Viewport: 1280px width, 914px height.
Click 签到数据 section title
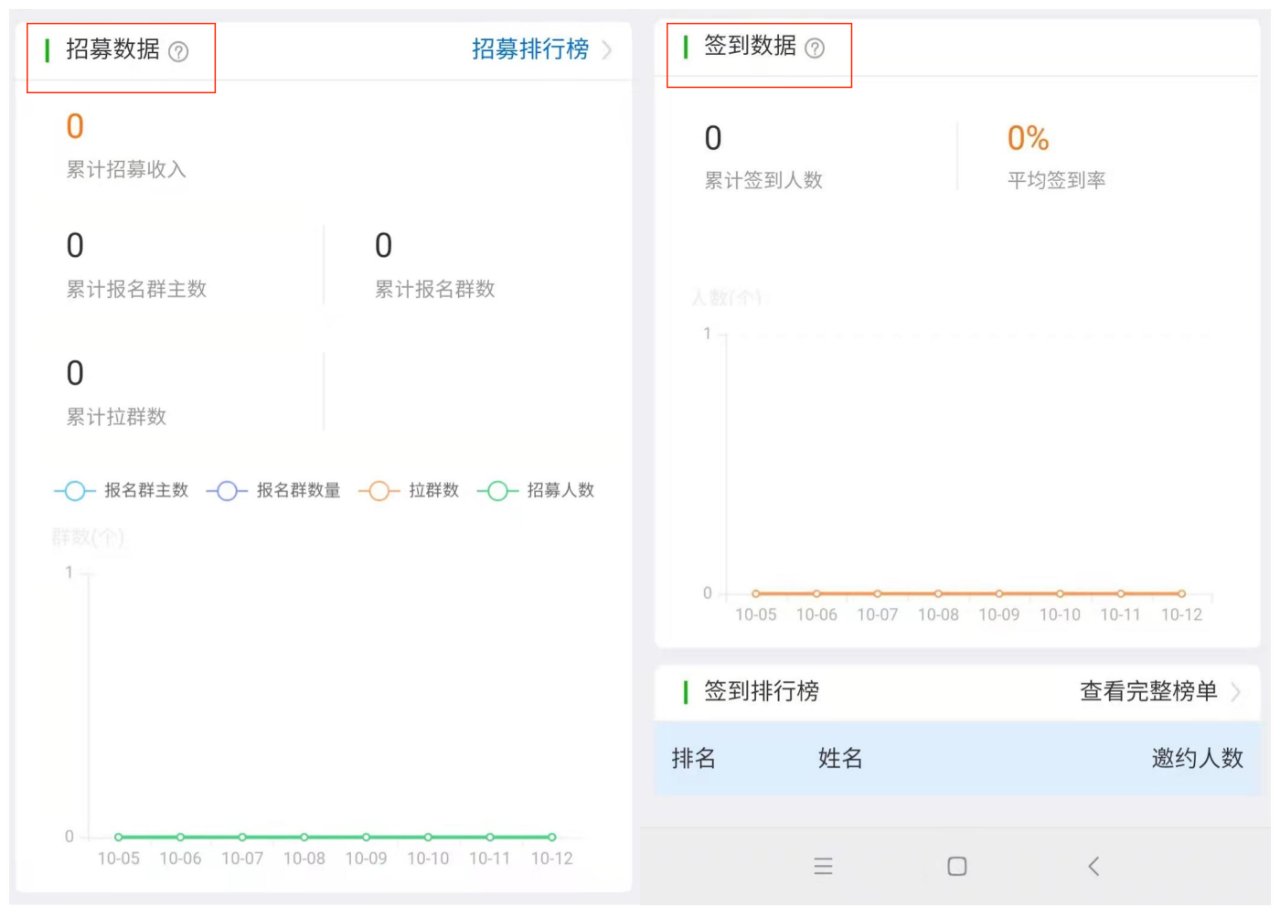pos(750,45)
